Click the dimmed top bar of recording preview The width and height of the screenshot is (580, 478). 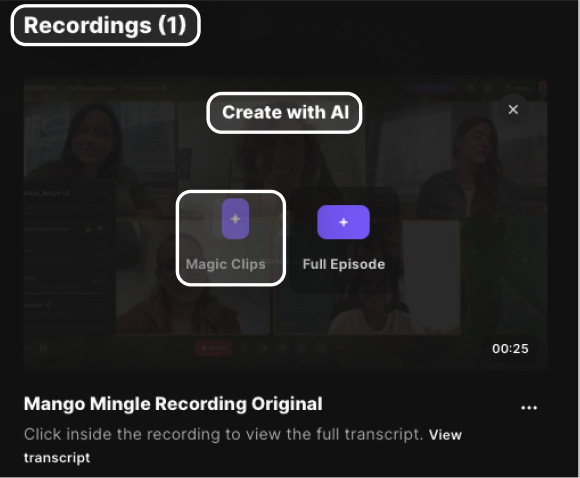285,88
